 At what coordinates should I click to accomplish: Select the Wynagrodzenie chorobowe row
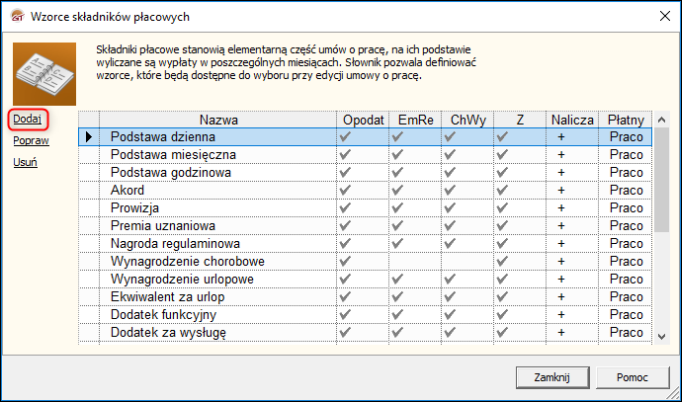pos(180,262)
